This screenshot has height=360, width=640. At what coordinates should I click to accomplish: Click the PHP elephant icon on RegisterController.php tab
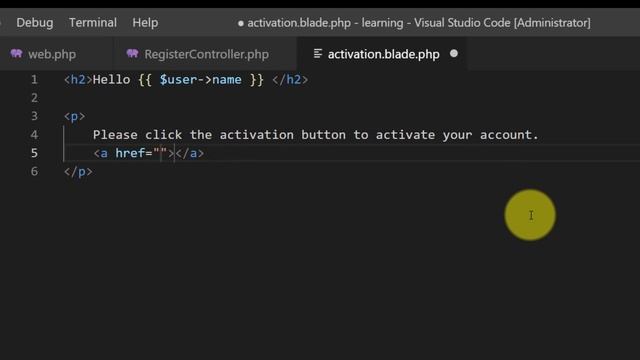132,53
